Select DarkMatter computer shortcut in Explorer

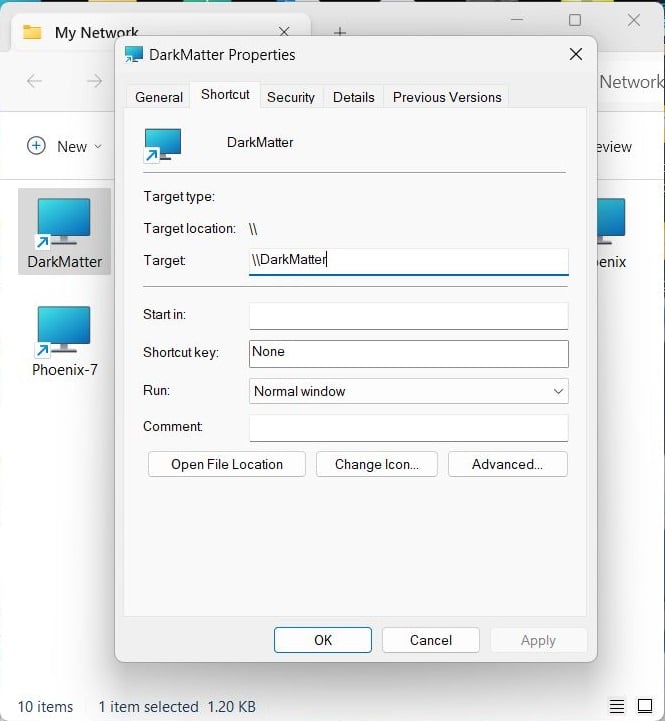[x=64, y=232]
